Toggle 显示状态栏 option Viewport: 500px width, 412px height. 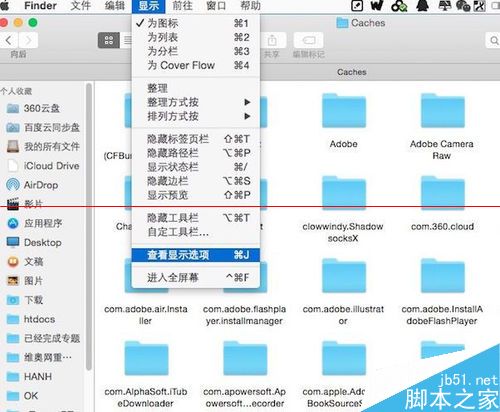tap(196, 167)
